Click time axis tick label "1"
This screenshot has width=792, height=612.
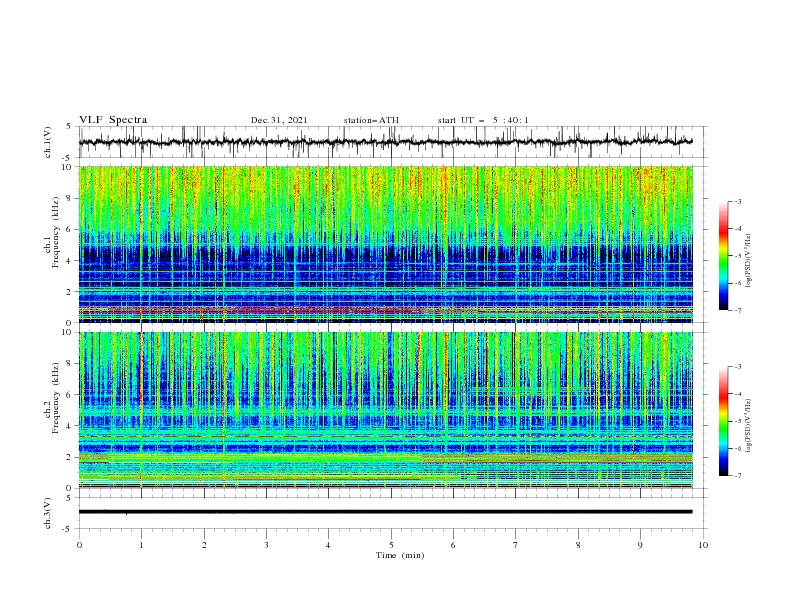(141, 545)
